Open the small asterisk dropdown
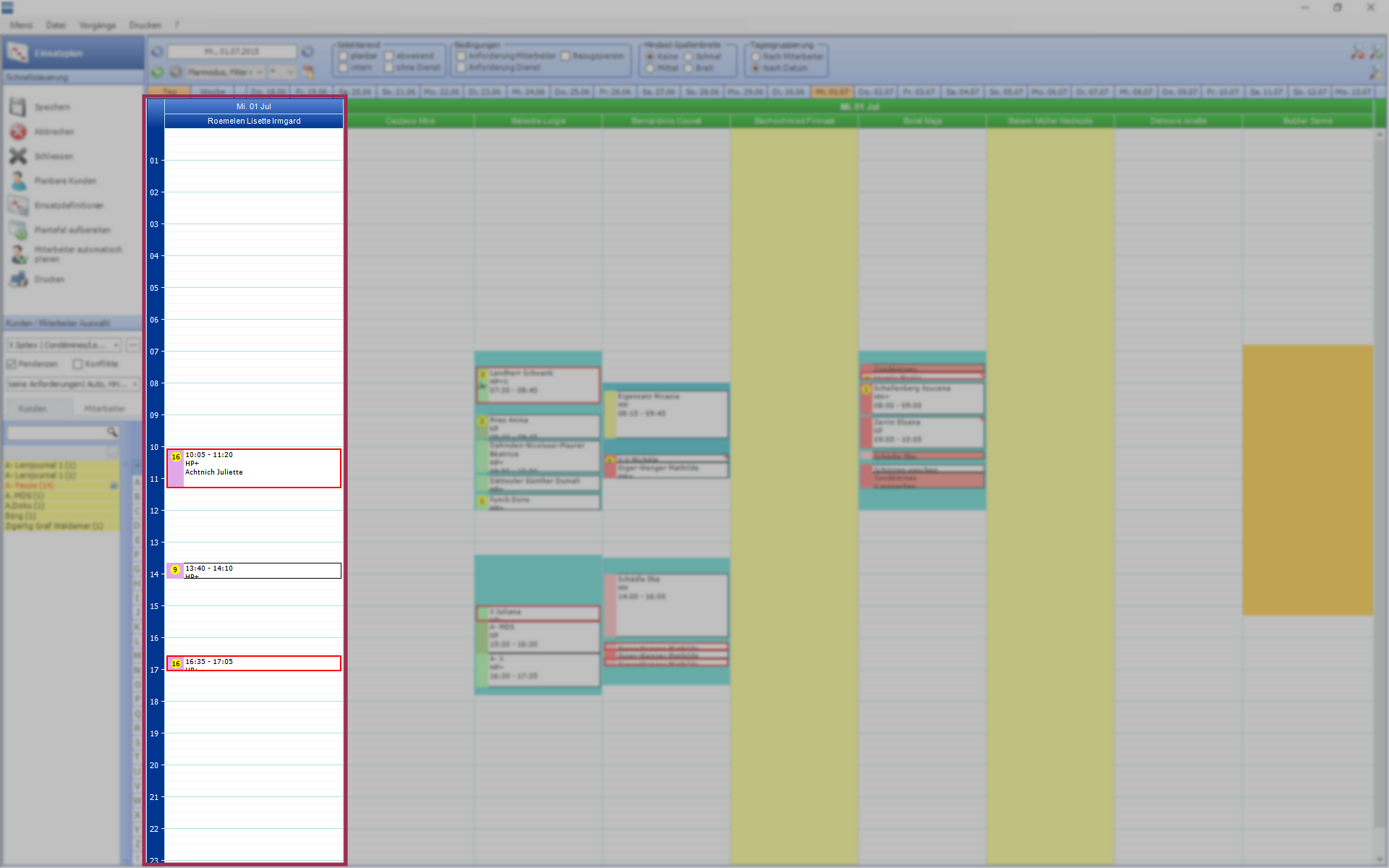Screen dimensions: 1389x868 282,72
